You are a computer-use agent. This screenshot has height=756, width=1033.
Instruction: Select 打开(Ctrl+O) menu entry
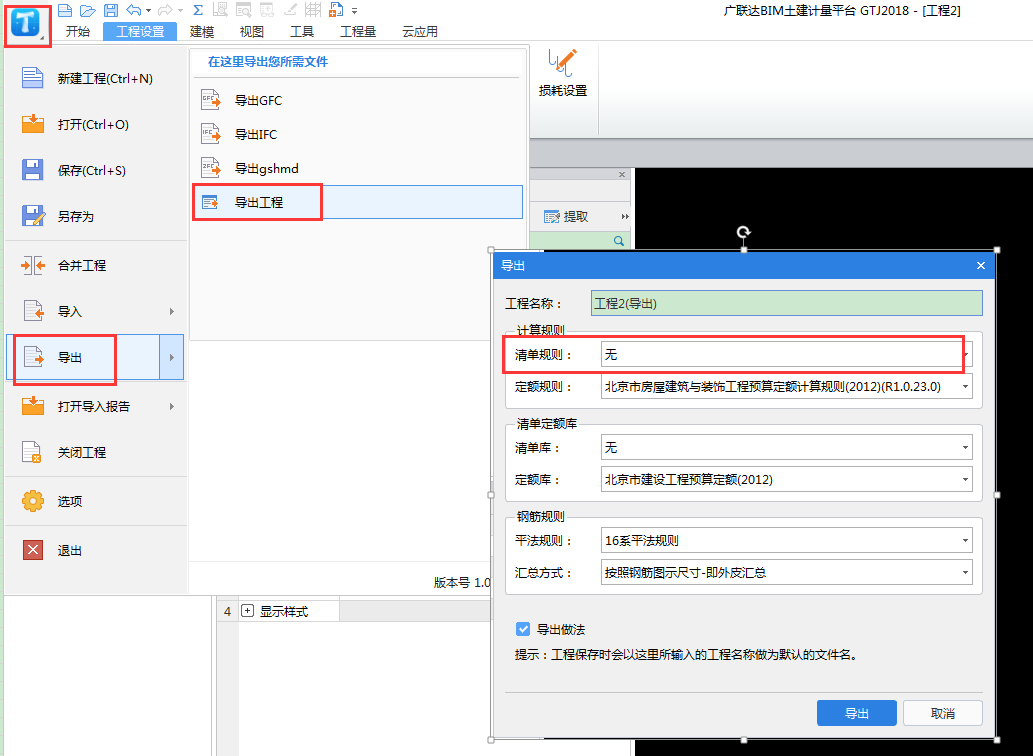(96, 124)
